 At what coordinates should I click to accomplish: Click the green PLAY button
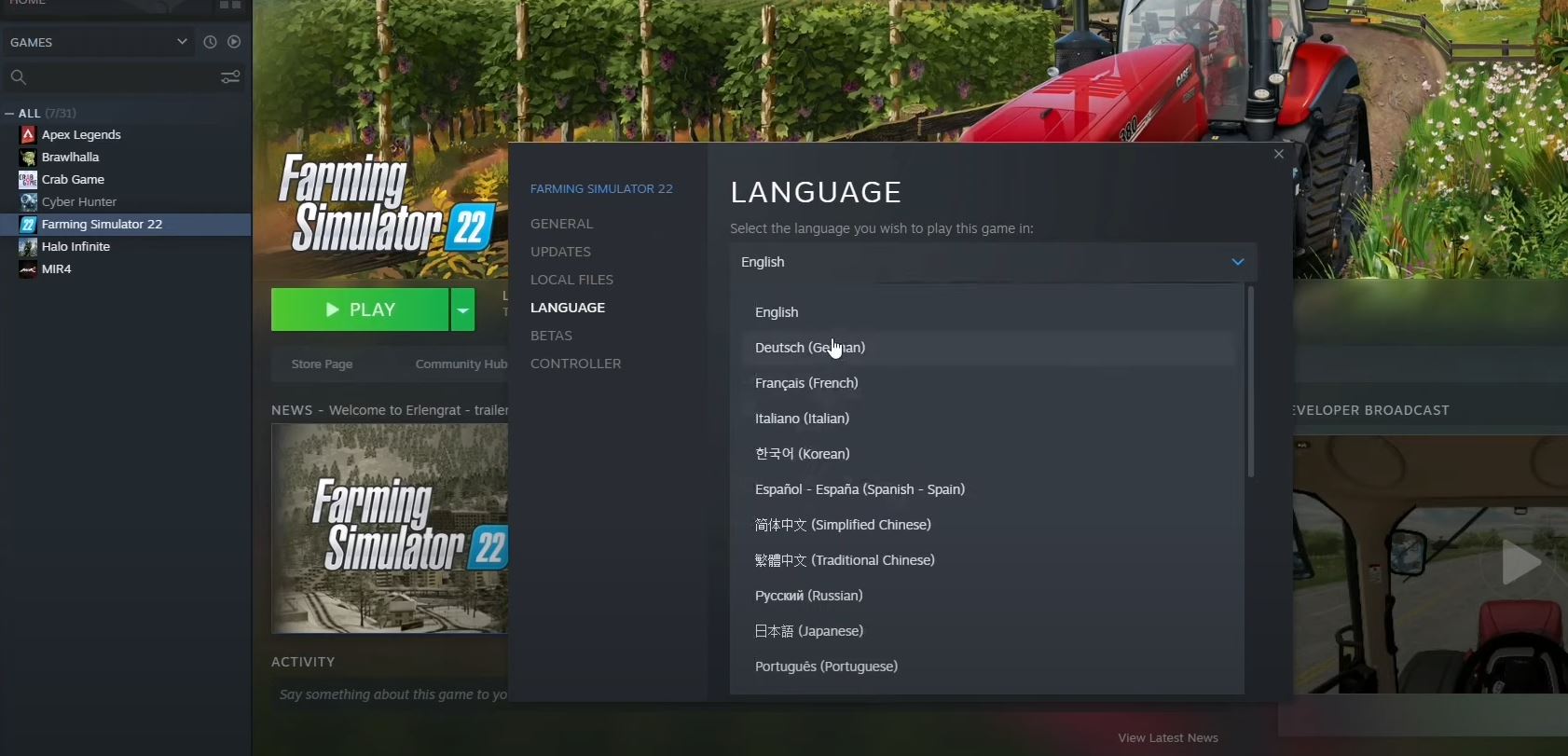[x=360, y=309]
